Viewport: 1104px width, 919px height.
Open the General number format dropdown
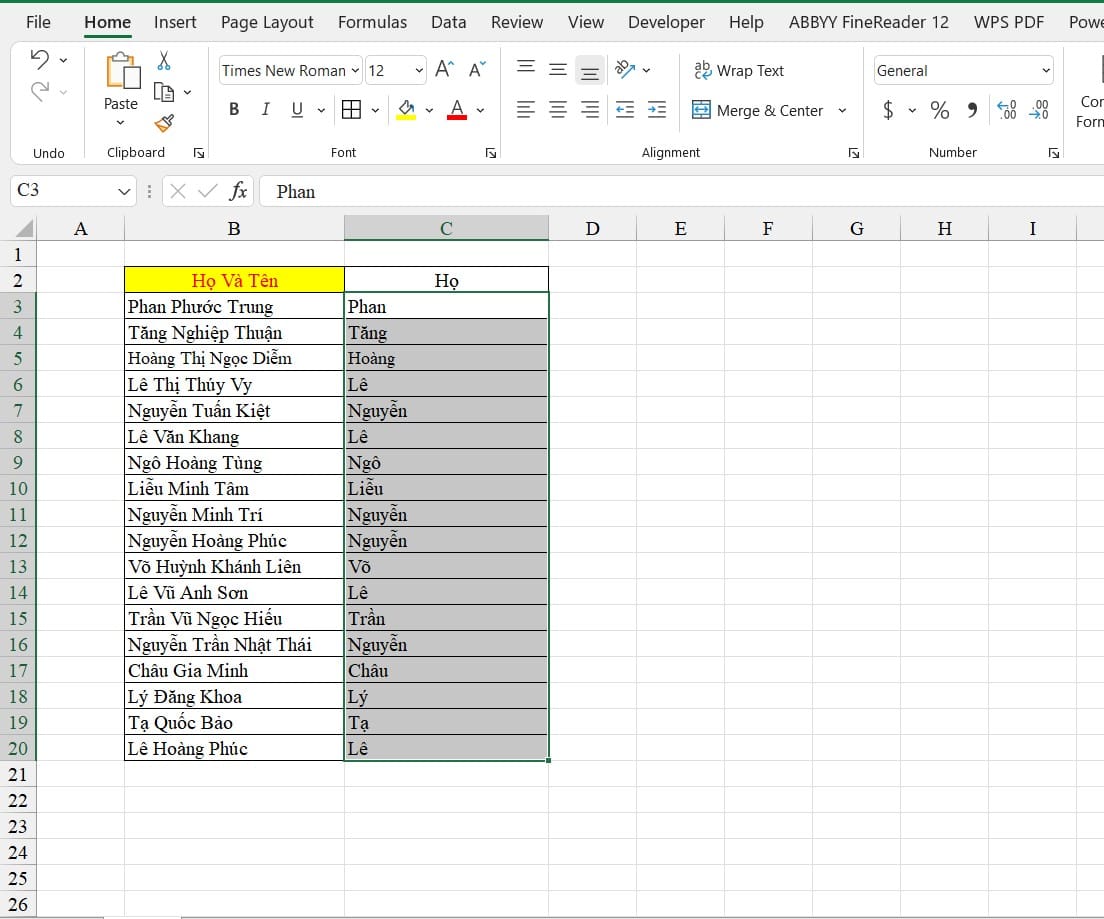(x=1046, y=70)
